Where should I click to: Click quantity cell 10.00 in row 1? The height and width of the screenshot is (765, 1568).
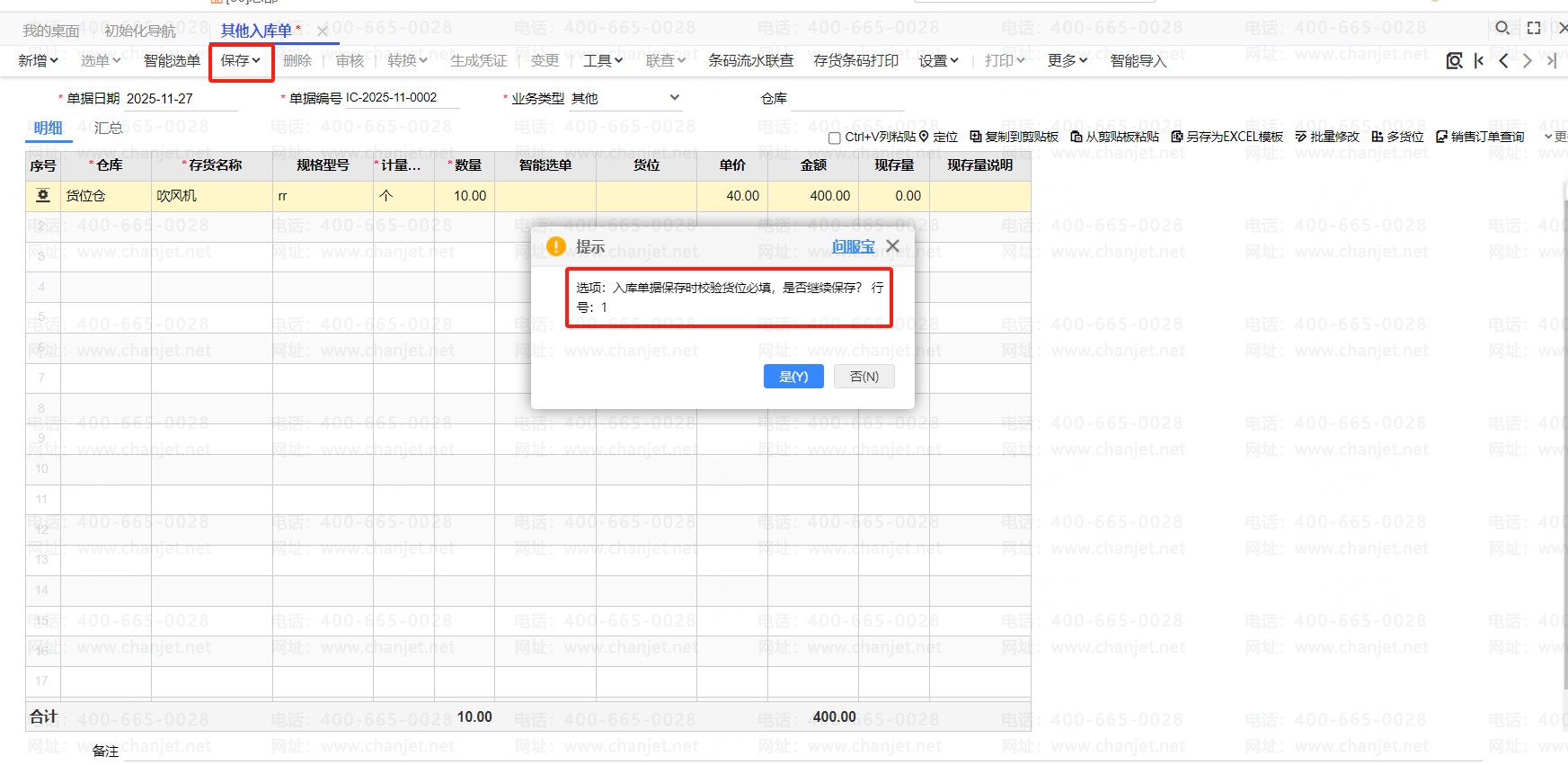(465, 196)
